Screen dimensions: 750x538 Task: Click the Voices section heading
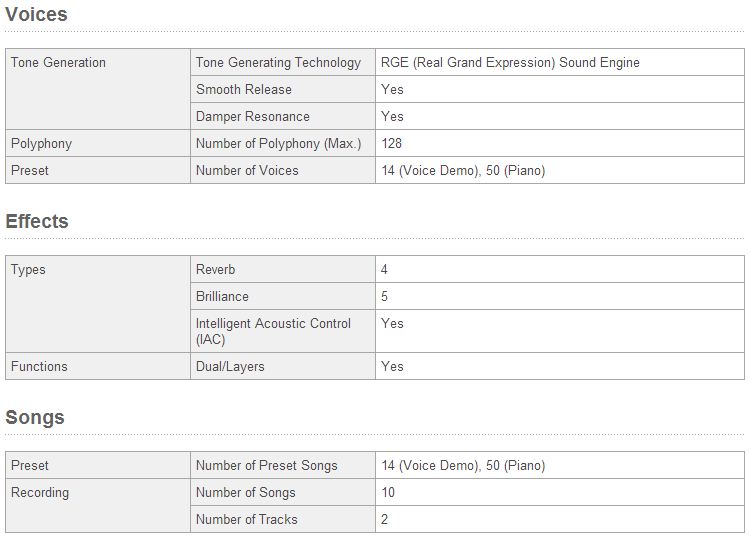[36, 14]
